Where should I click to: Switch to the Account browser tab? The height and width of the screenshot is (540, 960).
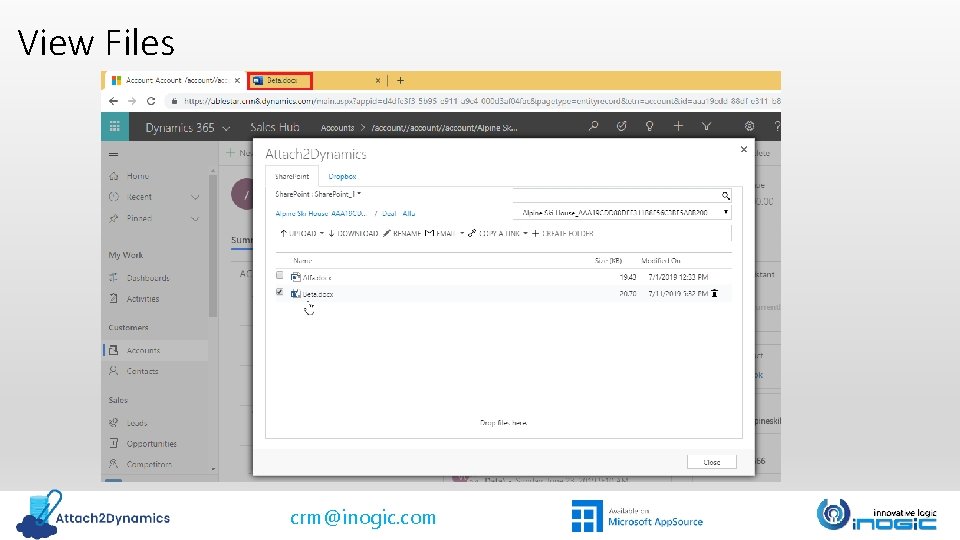click(x=175, y=80)
